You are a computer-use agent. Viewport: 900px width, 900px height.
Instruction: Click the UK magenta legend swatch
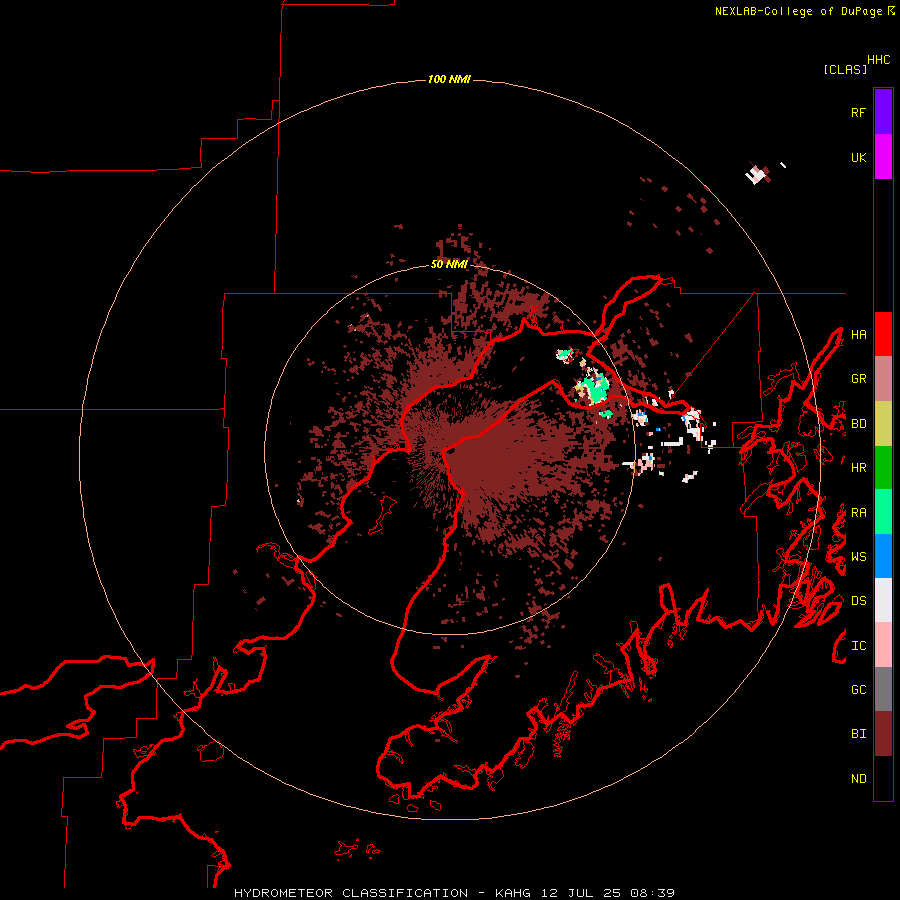(x=883, y=157)
